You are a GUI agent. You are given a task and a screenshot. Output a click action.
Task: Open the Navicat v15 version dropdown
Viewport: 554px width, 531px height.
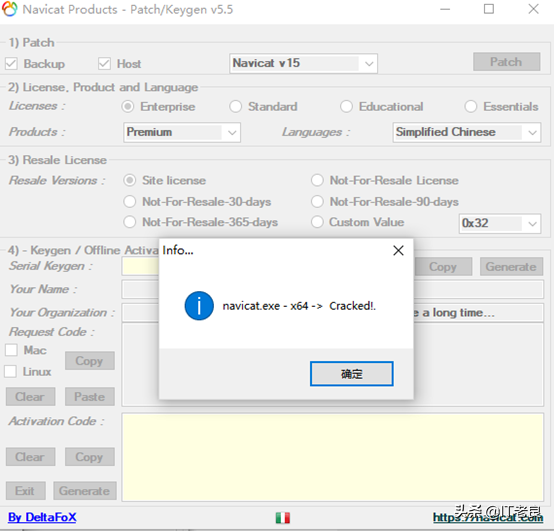click(x=303, y=64)
